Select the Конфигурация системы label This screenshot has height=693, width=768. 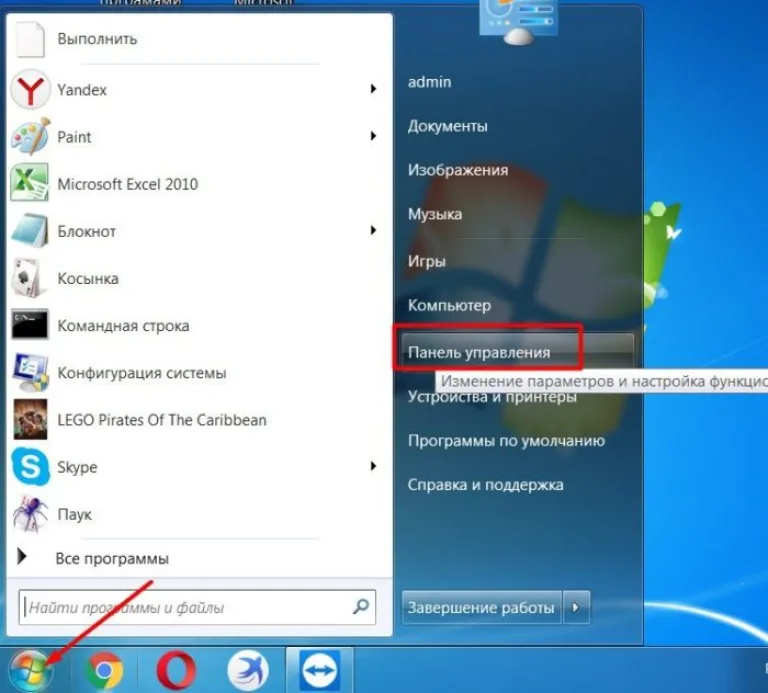pyautogui.click(x=142, y=373)
